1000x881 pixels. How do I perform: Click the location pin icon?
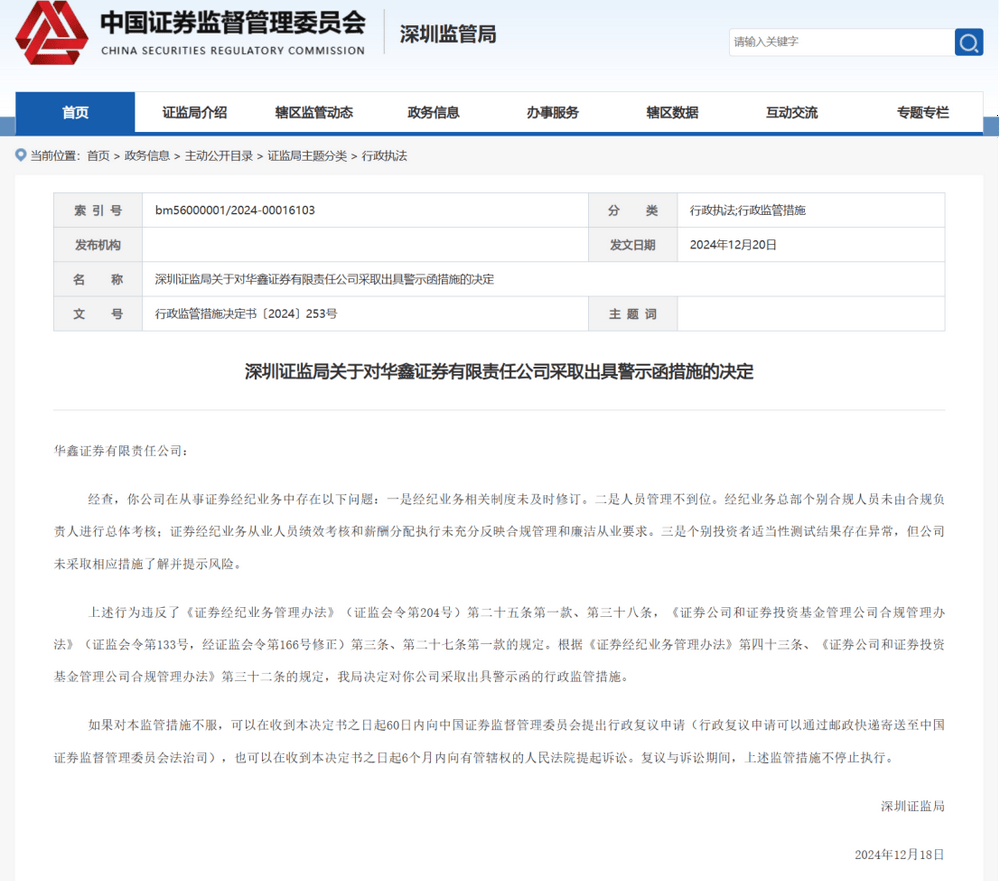point(21,155)
